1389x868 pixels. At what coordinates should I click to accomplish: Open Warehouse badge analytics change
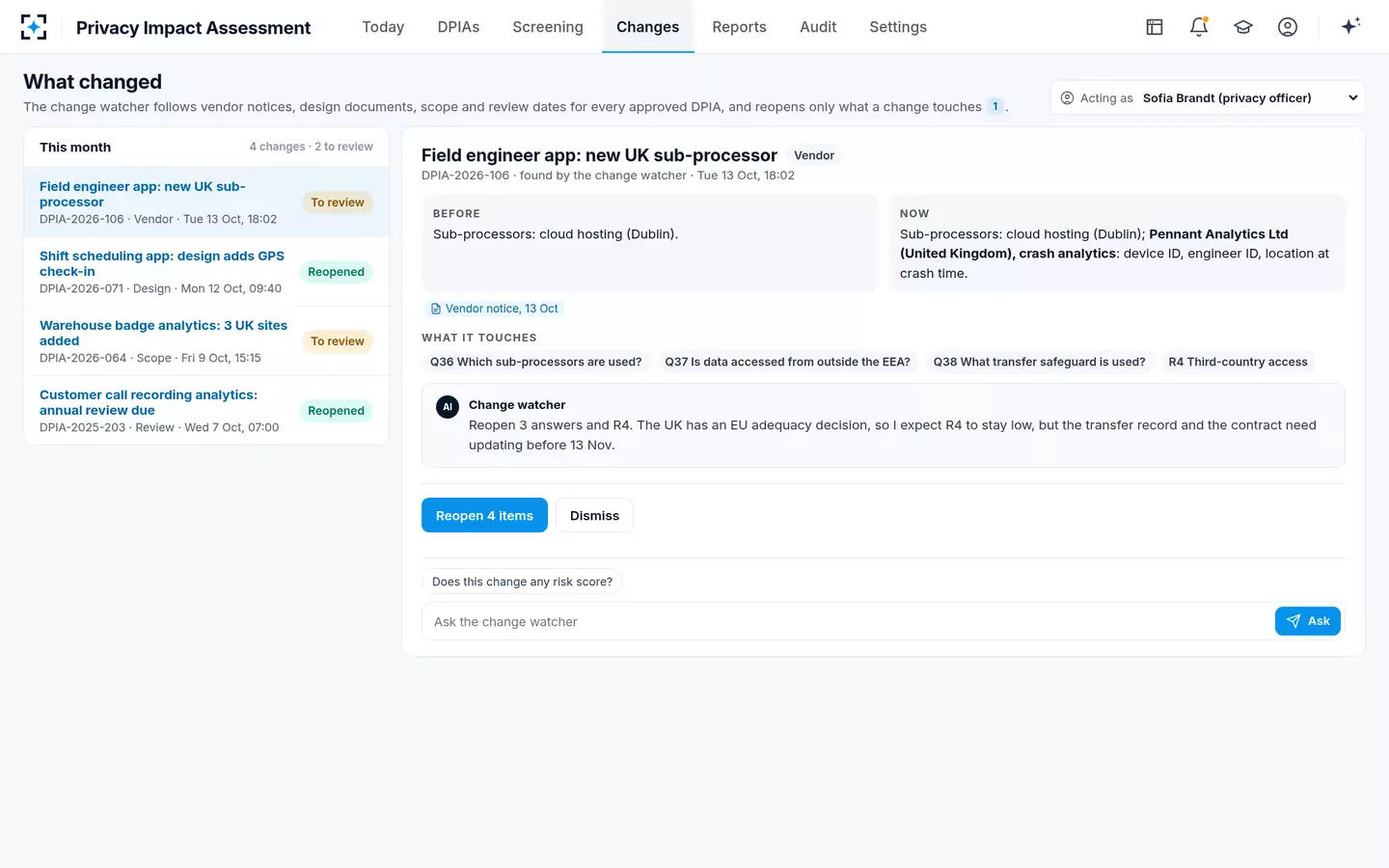[206, 341]
